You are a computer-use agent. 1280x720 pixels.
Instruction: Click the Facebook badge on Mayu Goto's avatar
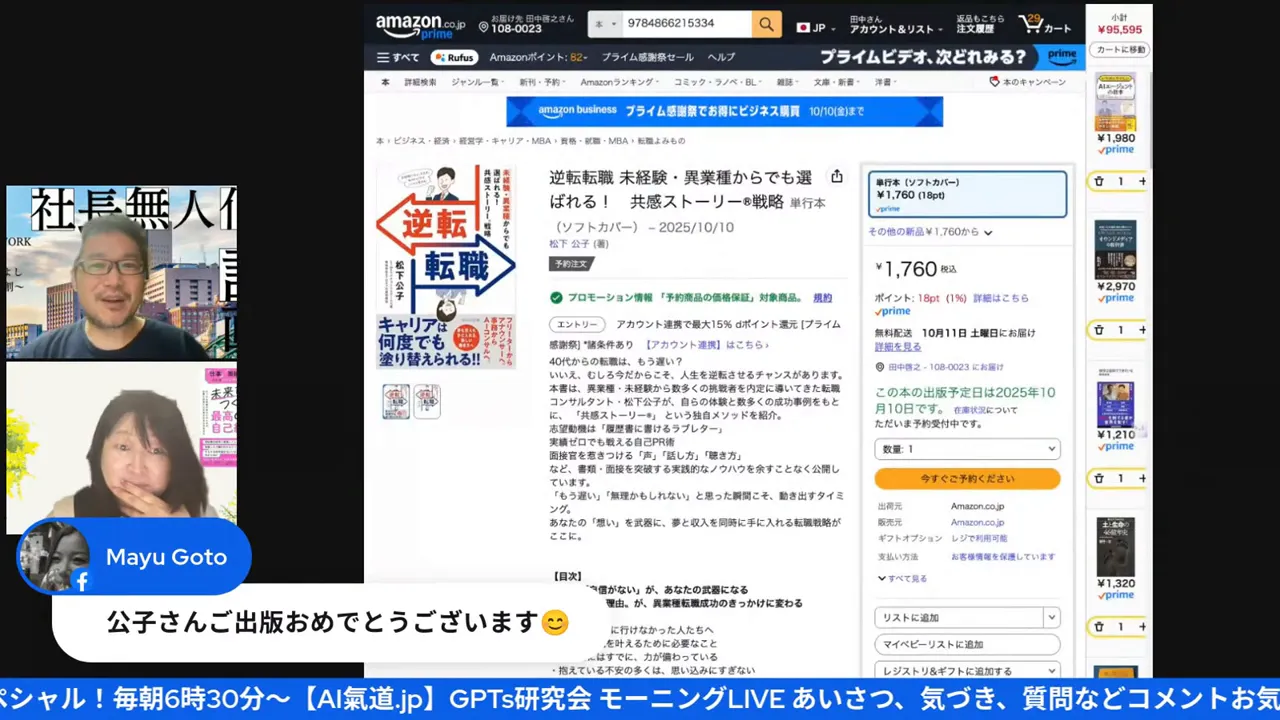(82, 580)
